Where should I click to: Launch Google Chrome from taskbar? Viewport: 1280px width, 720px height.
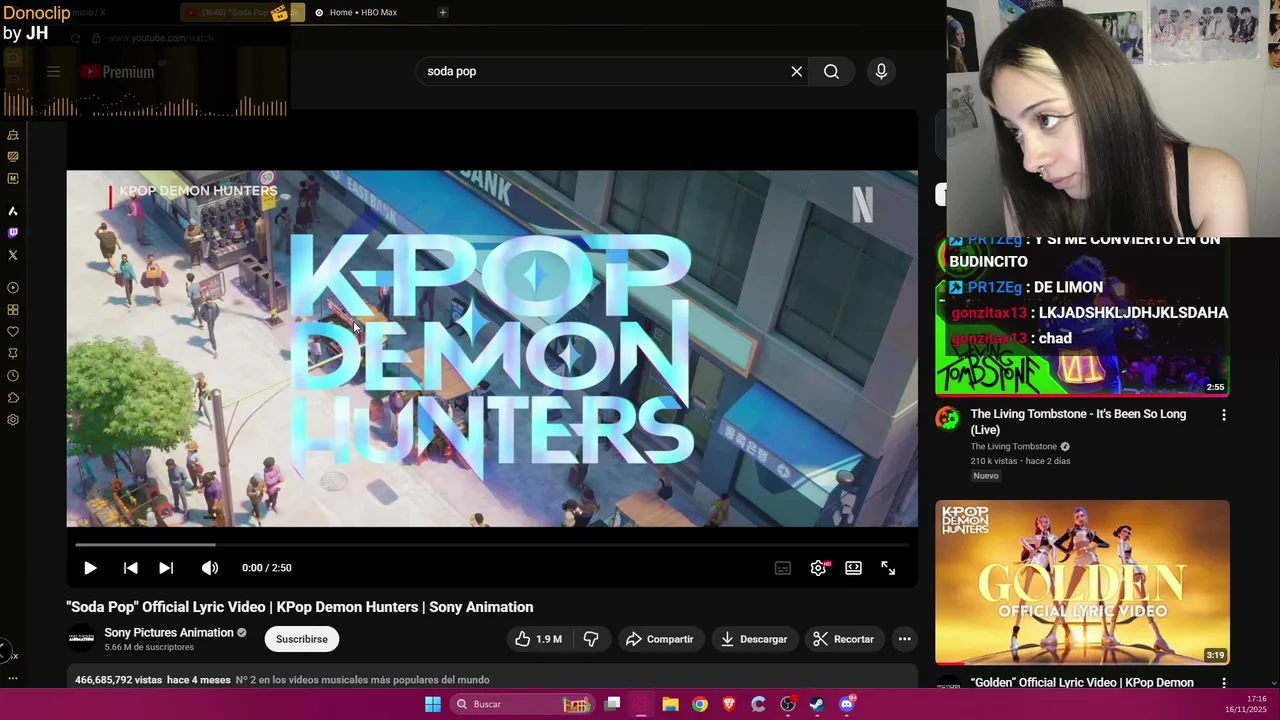point(700,704)
